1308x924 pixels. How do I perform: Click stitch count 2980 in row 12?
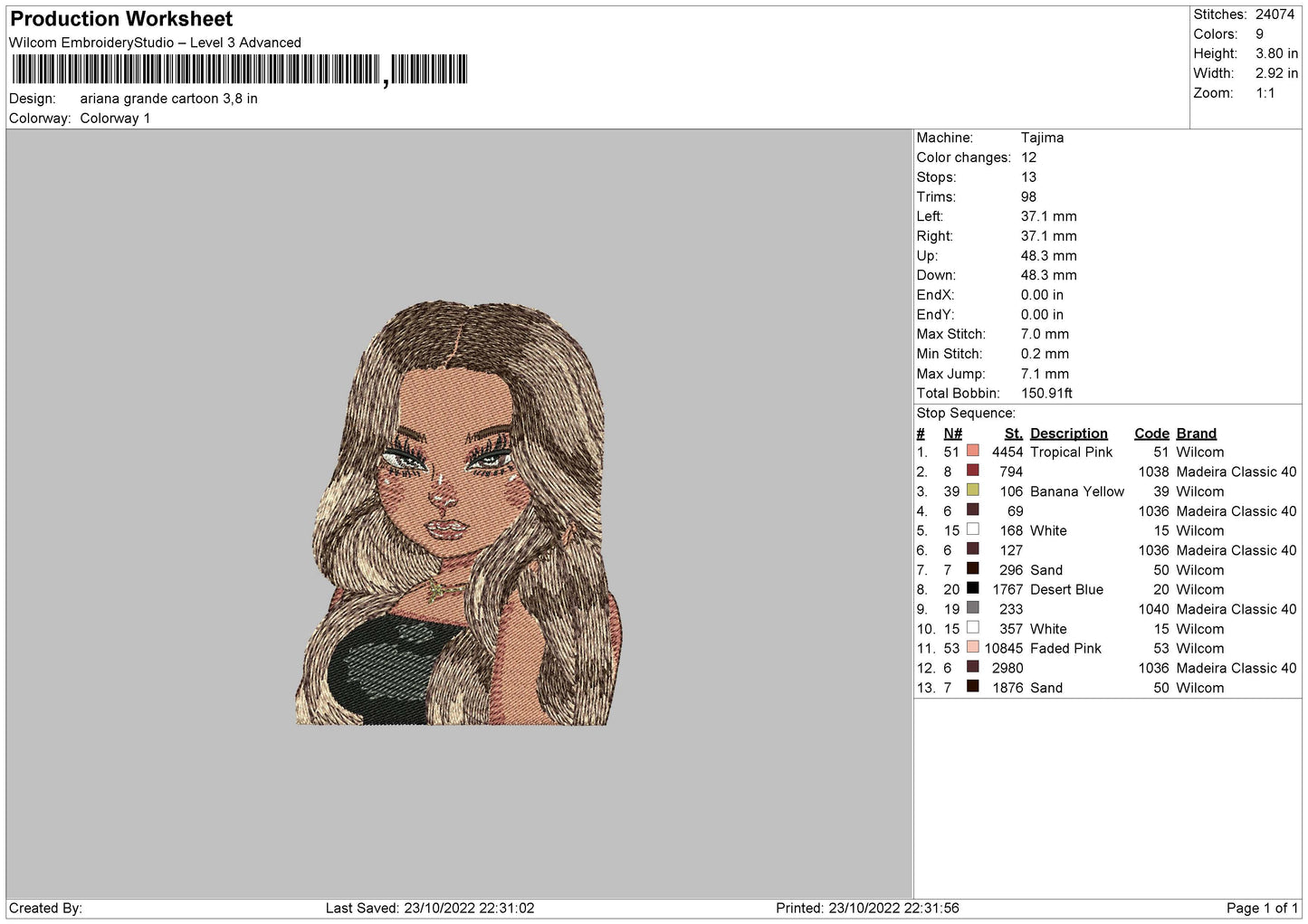point(1007,668)
